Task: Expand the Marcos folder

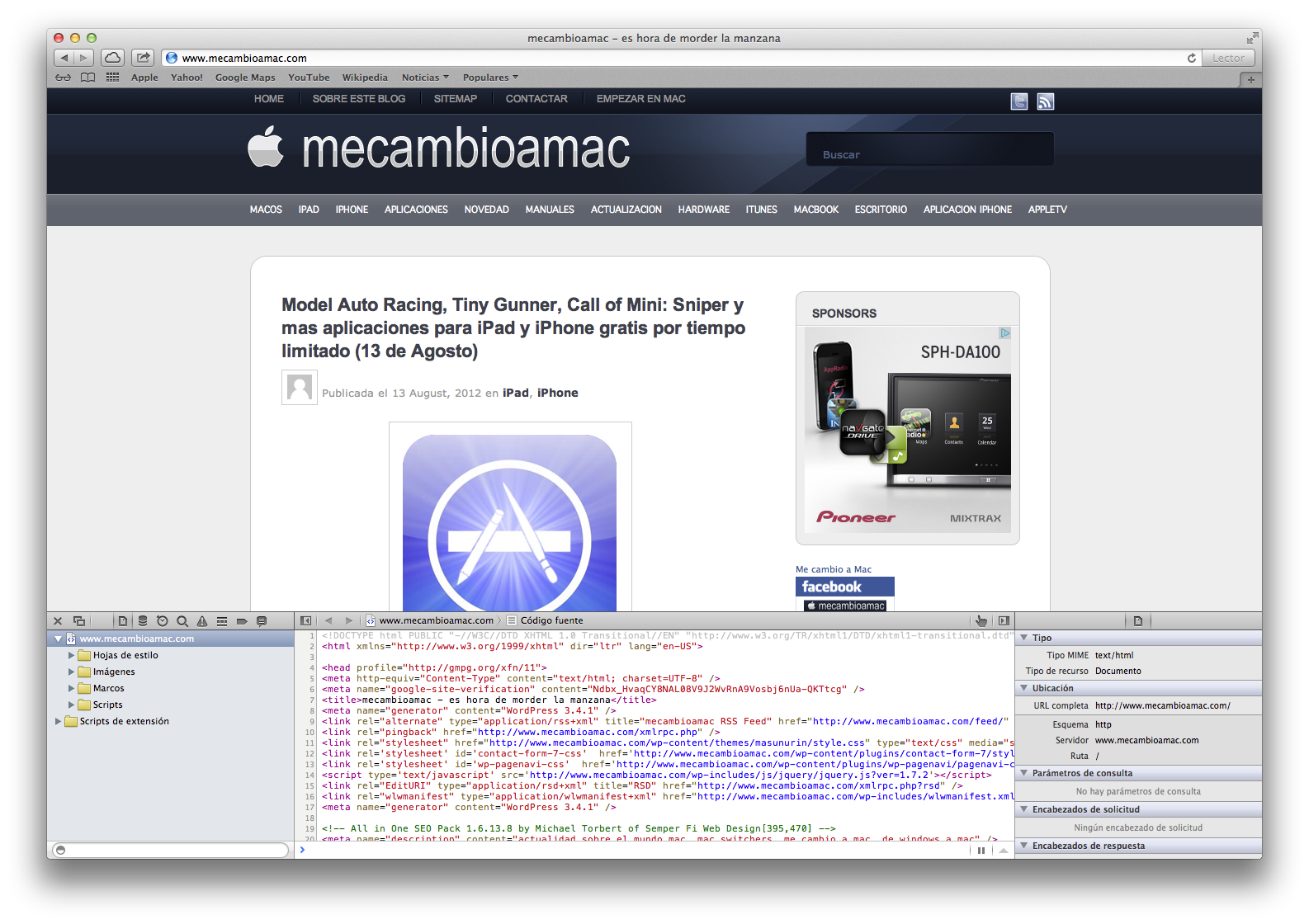Action: coord(71,688)
